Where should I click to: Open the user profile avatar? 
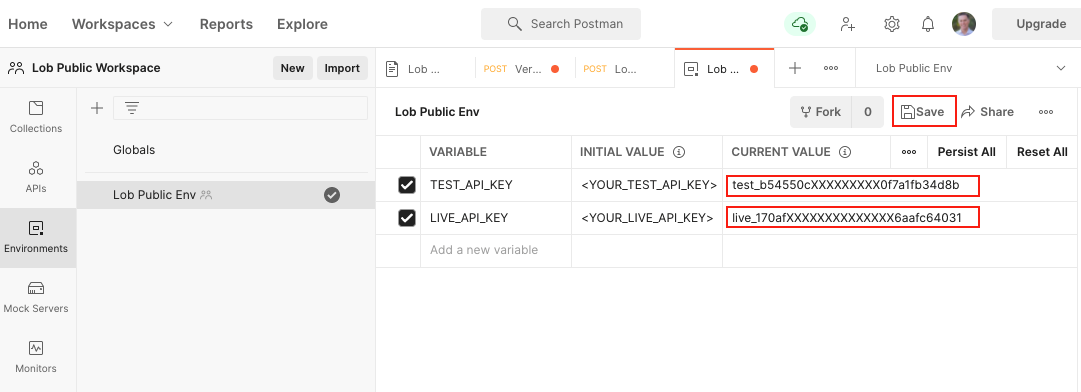(964, 24)
